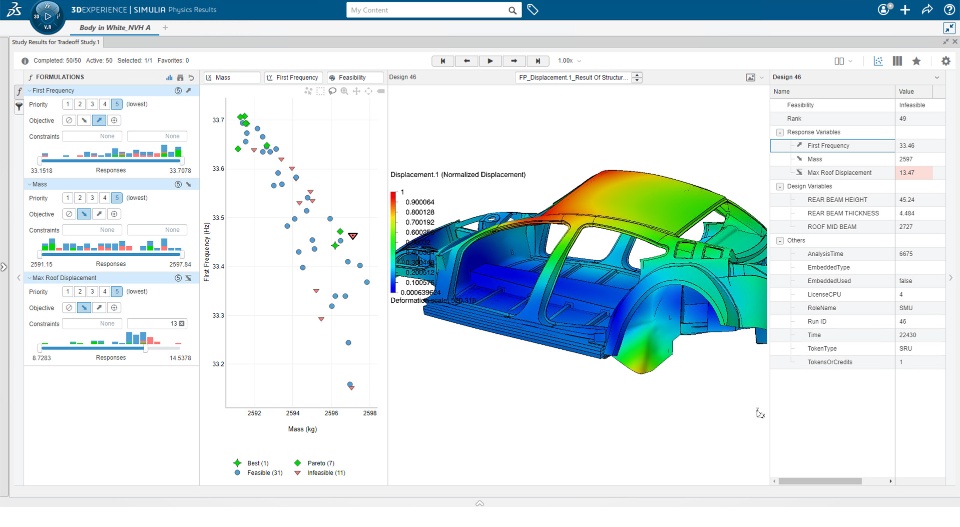The height and width of the screenshot is (527, 960).
Task: Collapse the Max Roof Displacement section
Action: click(x=29, y=278)
